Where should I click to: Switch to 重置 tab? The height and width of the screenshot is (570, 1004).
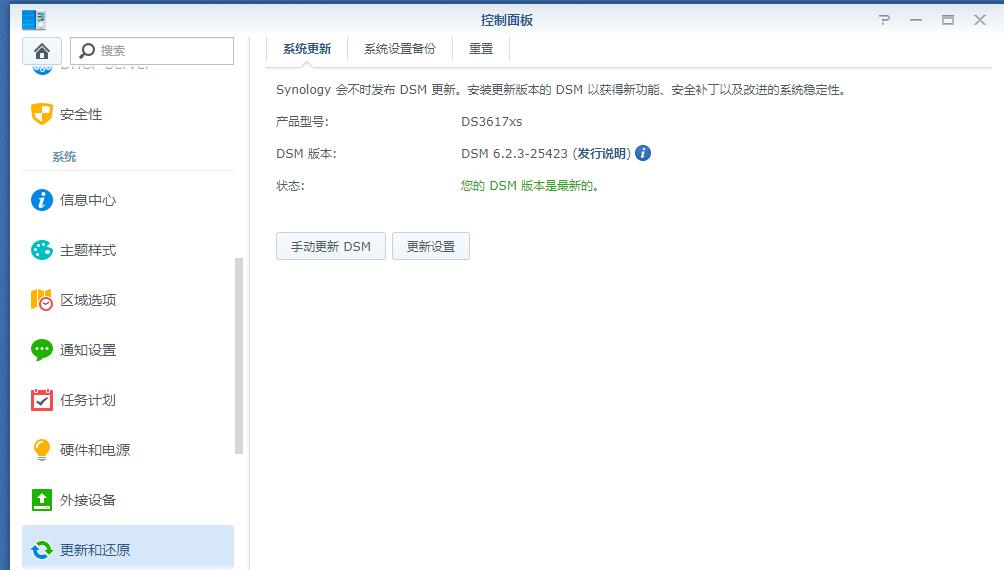(x=481, y=48)
